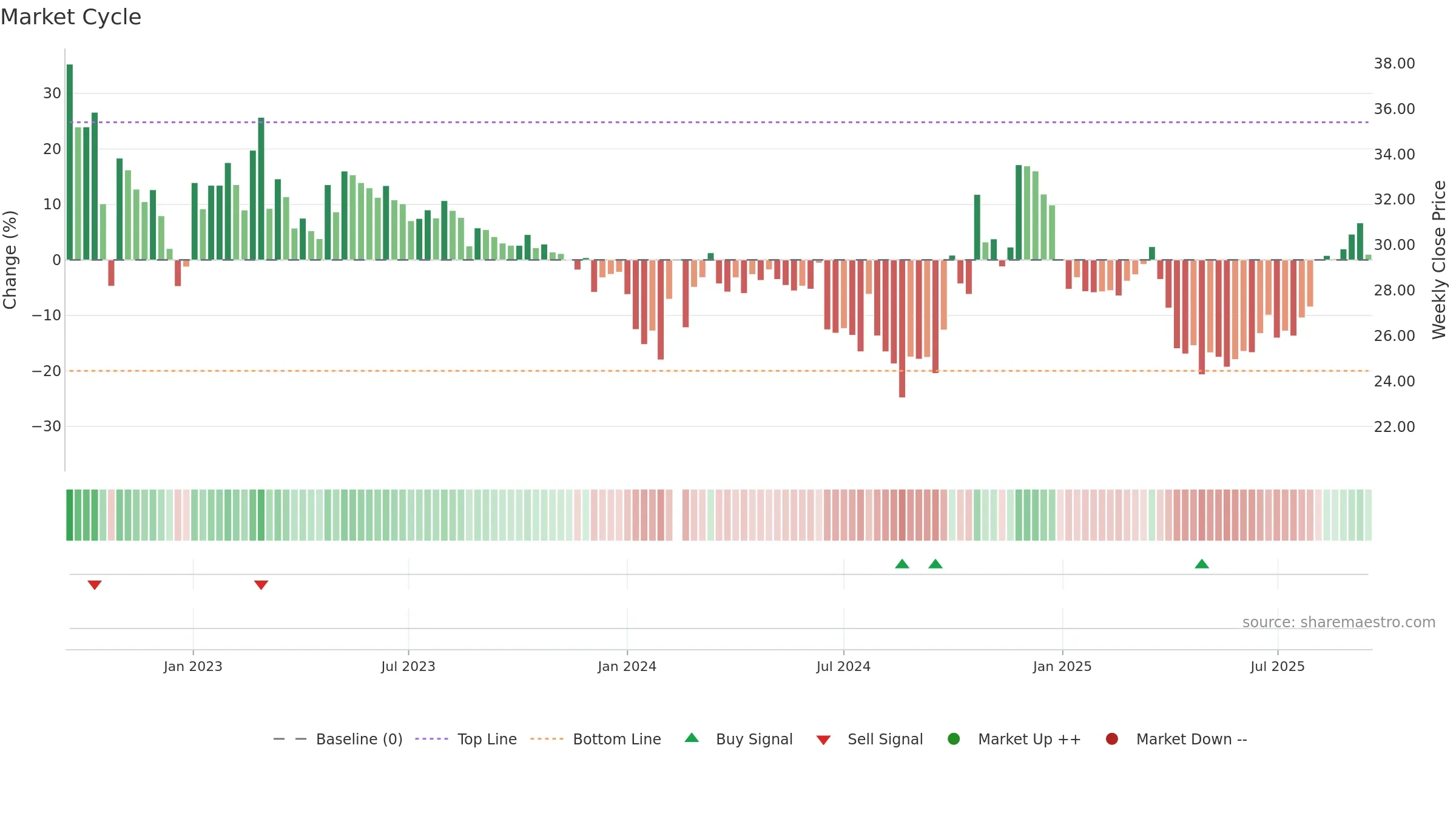Click the dark red Market Down circle icon
Viewport: 1456px width, 819px height.
click(1112, 739)
